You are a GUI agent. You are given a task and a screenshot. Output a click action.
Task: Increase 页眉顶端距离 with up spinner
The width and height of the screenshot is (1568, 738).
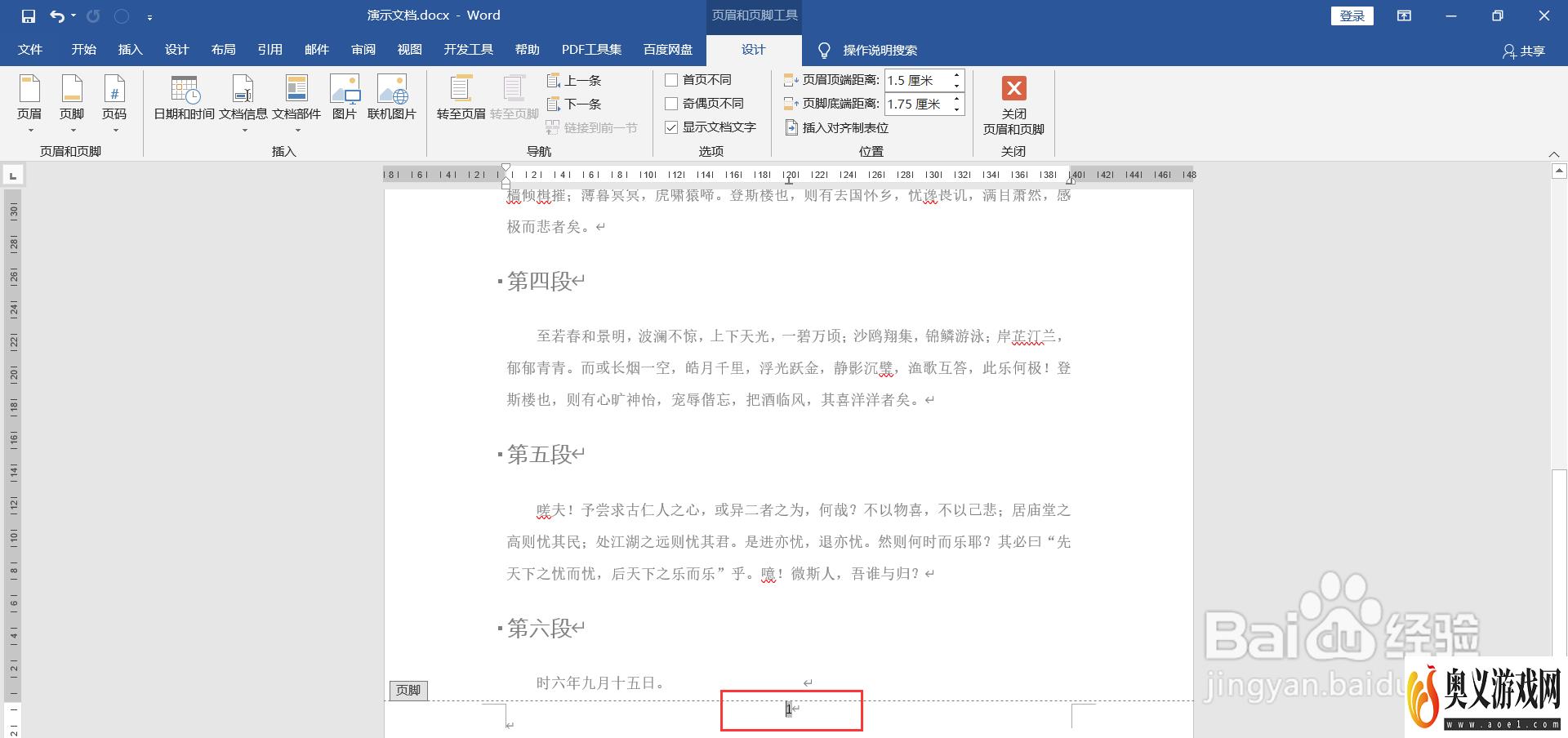[956, 75]
